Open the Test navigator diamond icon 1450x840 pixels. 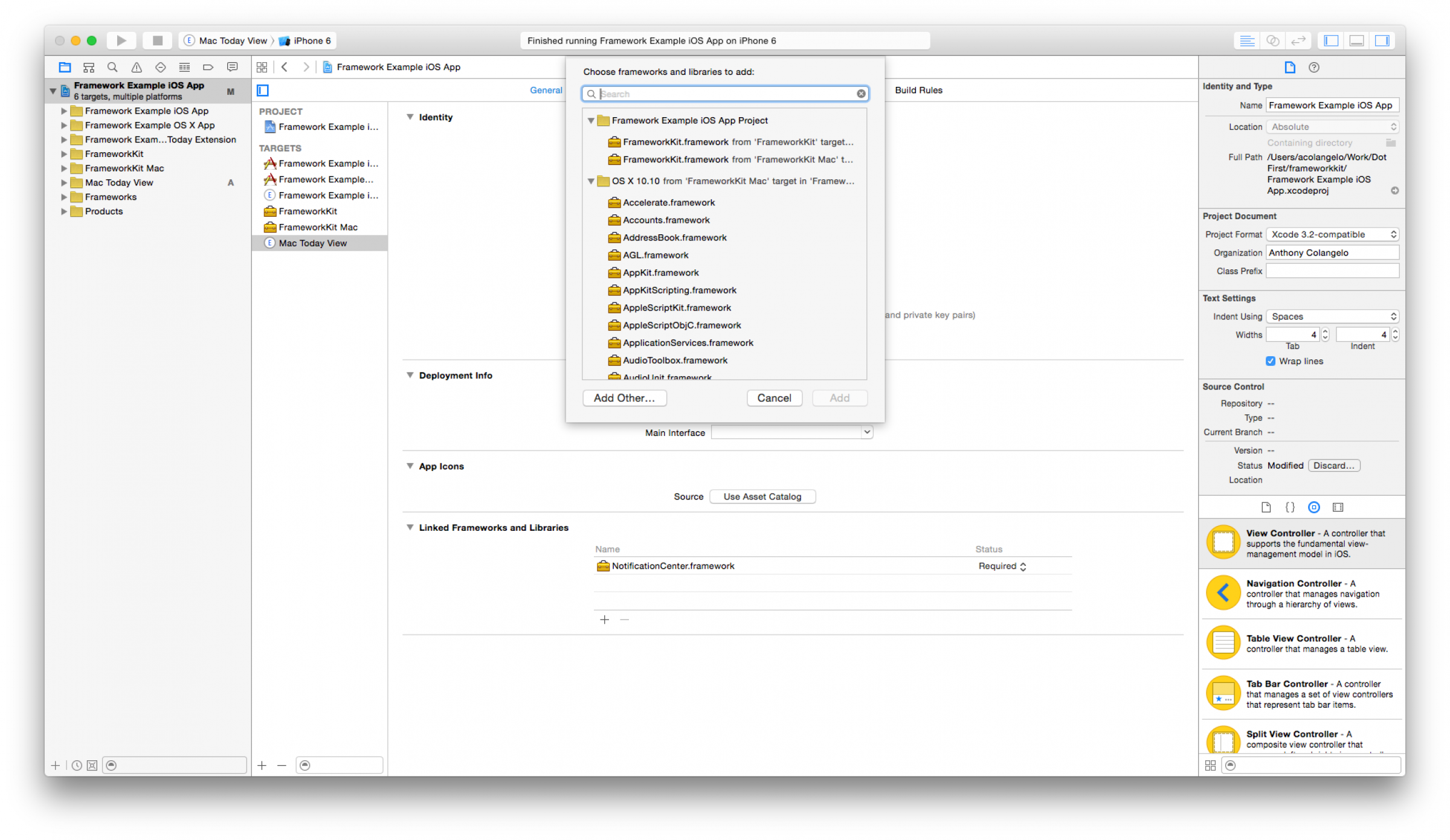click(161, 67)
